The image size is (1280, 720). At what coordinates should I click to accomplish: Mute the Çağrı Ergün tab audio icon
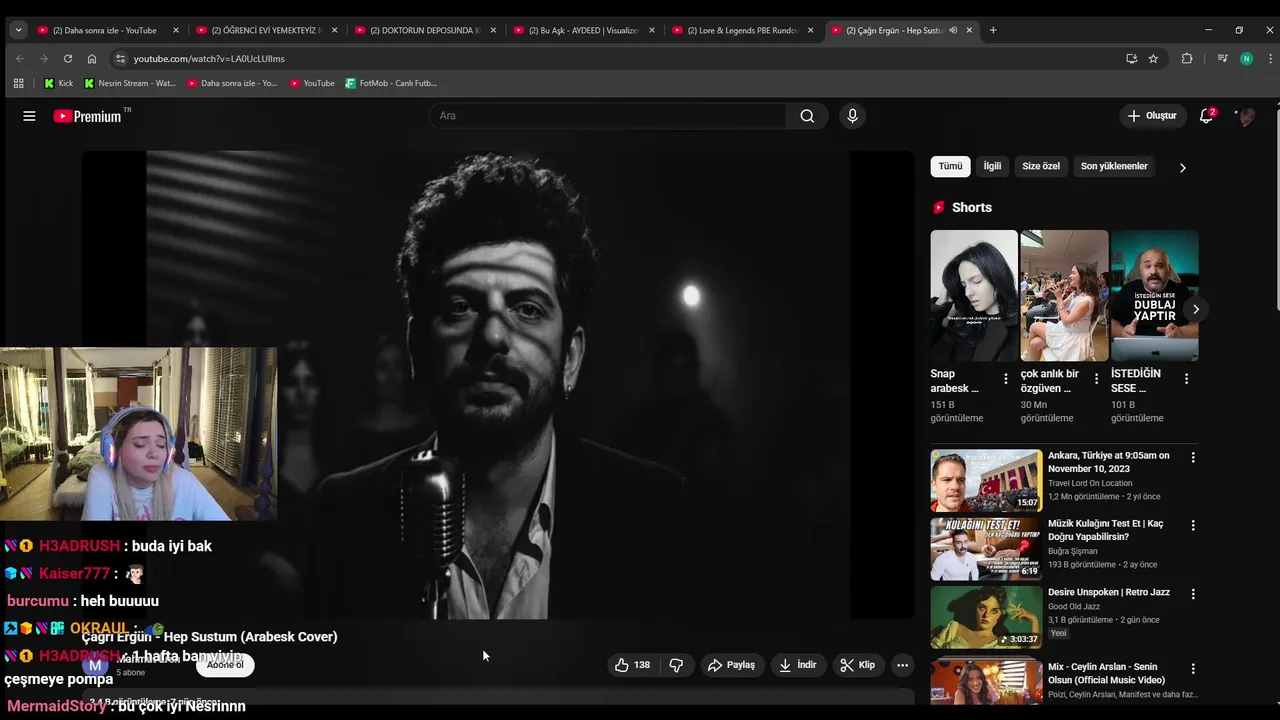pos(953,30)
